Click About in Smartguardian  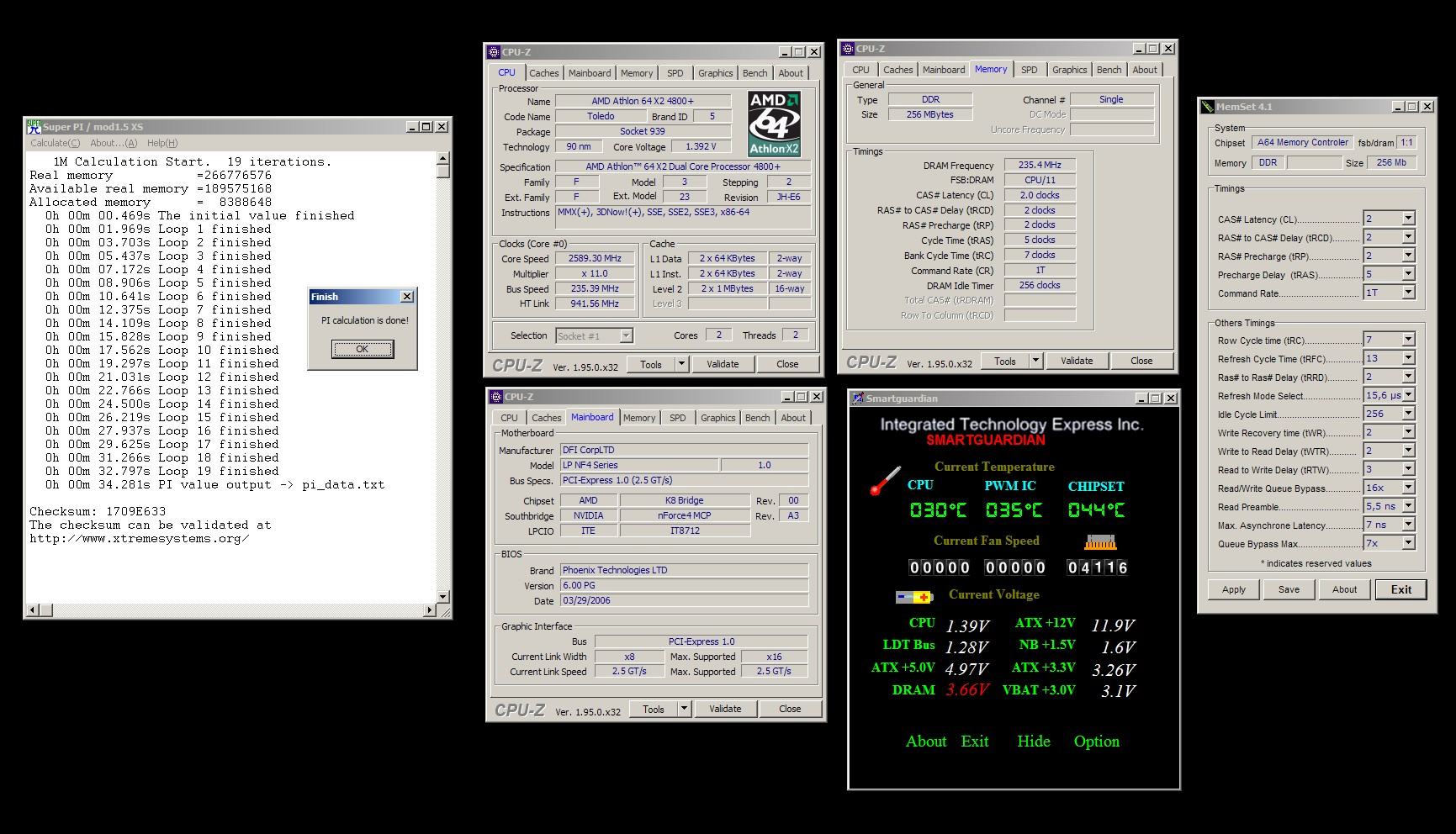click(926, 742)
